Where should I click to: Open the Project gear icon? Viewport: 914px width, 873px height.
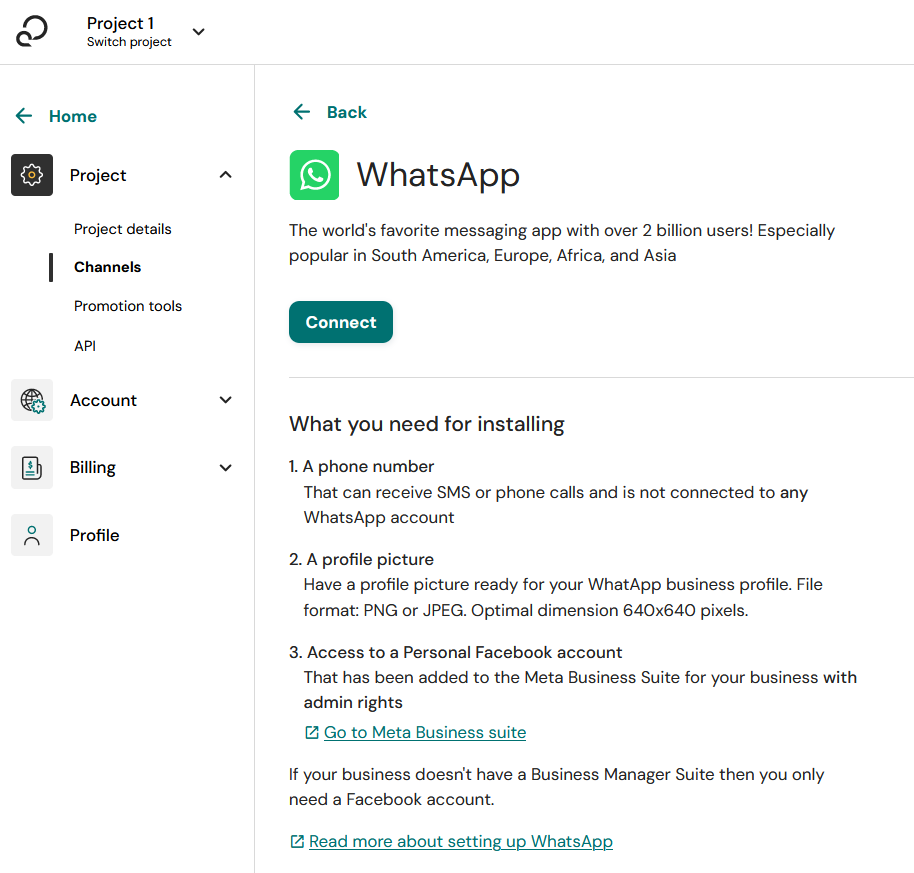pos(32,175)
